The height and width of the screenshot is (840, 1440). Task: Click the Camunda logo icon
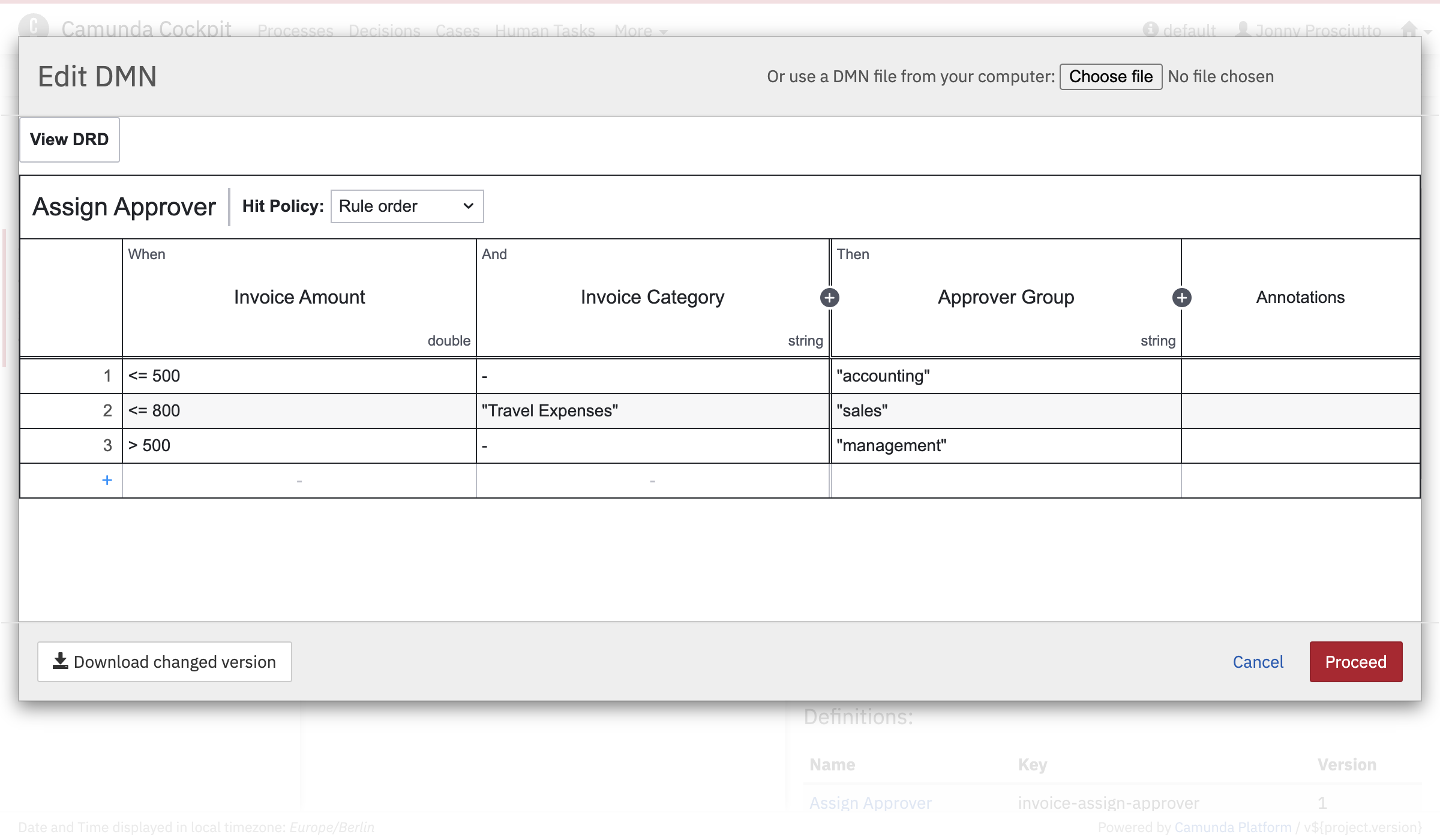point(34,26)
